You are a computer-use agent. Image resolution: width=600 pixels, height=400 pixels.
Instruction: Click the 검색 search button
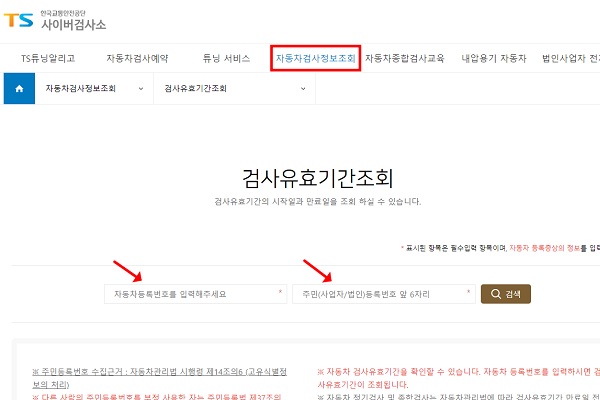[x=505, y=294]
